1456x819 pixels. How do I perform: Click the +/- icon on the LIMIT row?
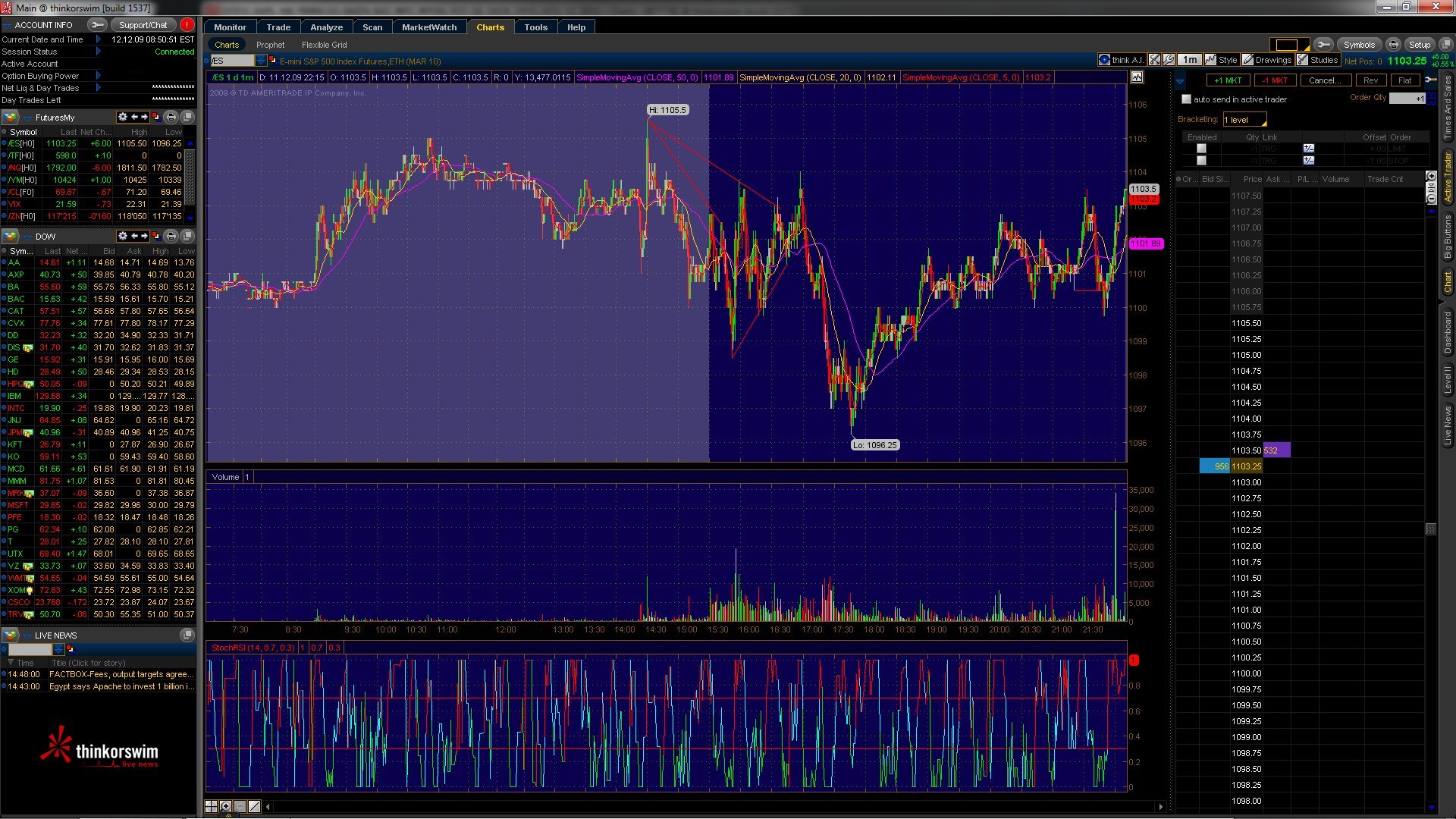point(1308,149)
